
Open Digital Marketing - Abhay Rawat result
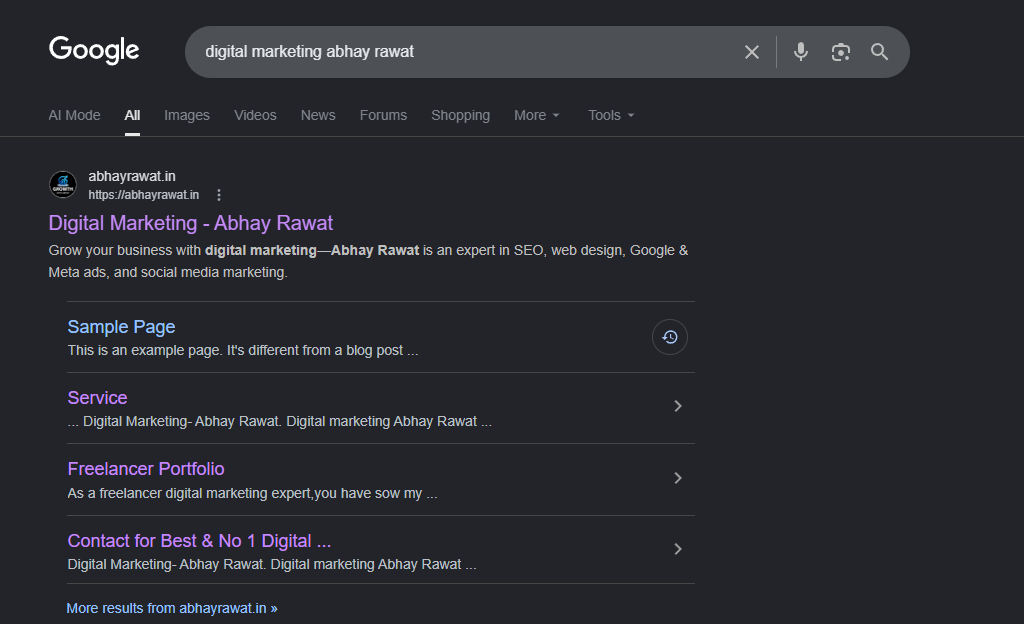[x=190, y=223]
